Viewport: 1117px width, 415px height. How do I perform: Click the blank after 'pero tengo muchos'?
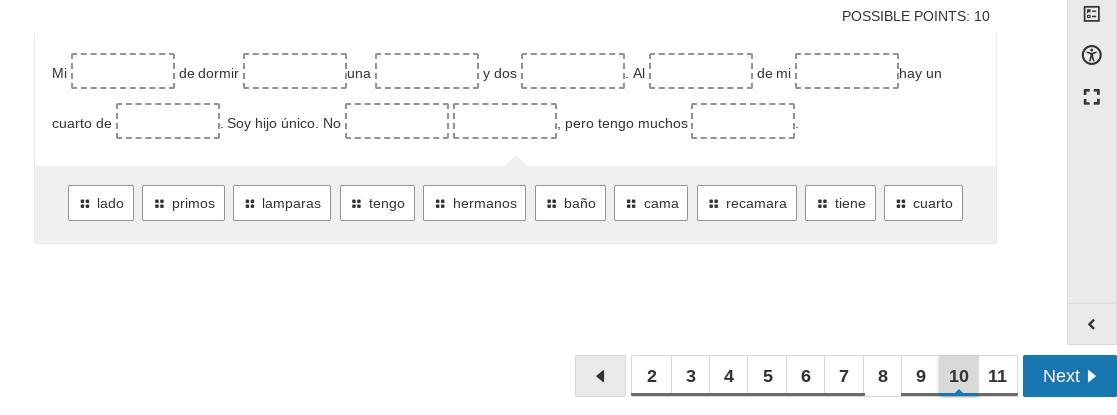point(743,121)
